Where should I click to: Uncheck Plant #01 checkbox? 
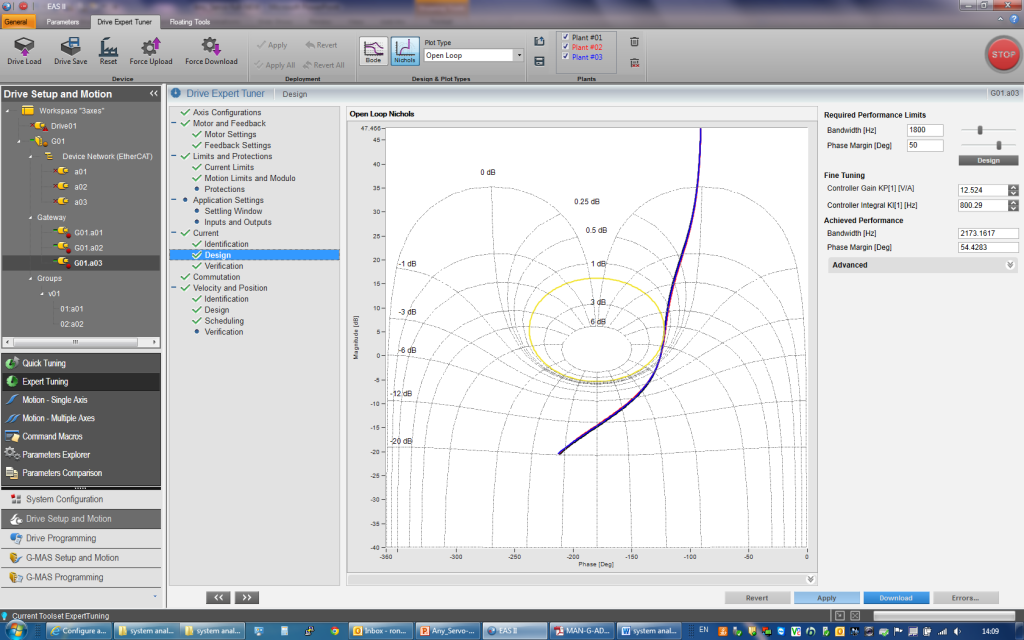point(566,37)
